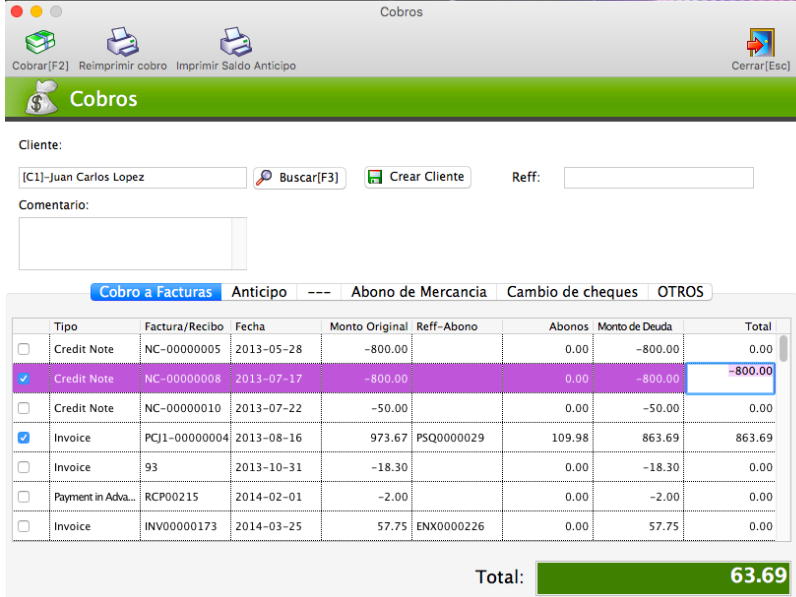Screen dimensions: 796x597
Task: Open the OTROS tab
Action: 680,292
